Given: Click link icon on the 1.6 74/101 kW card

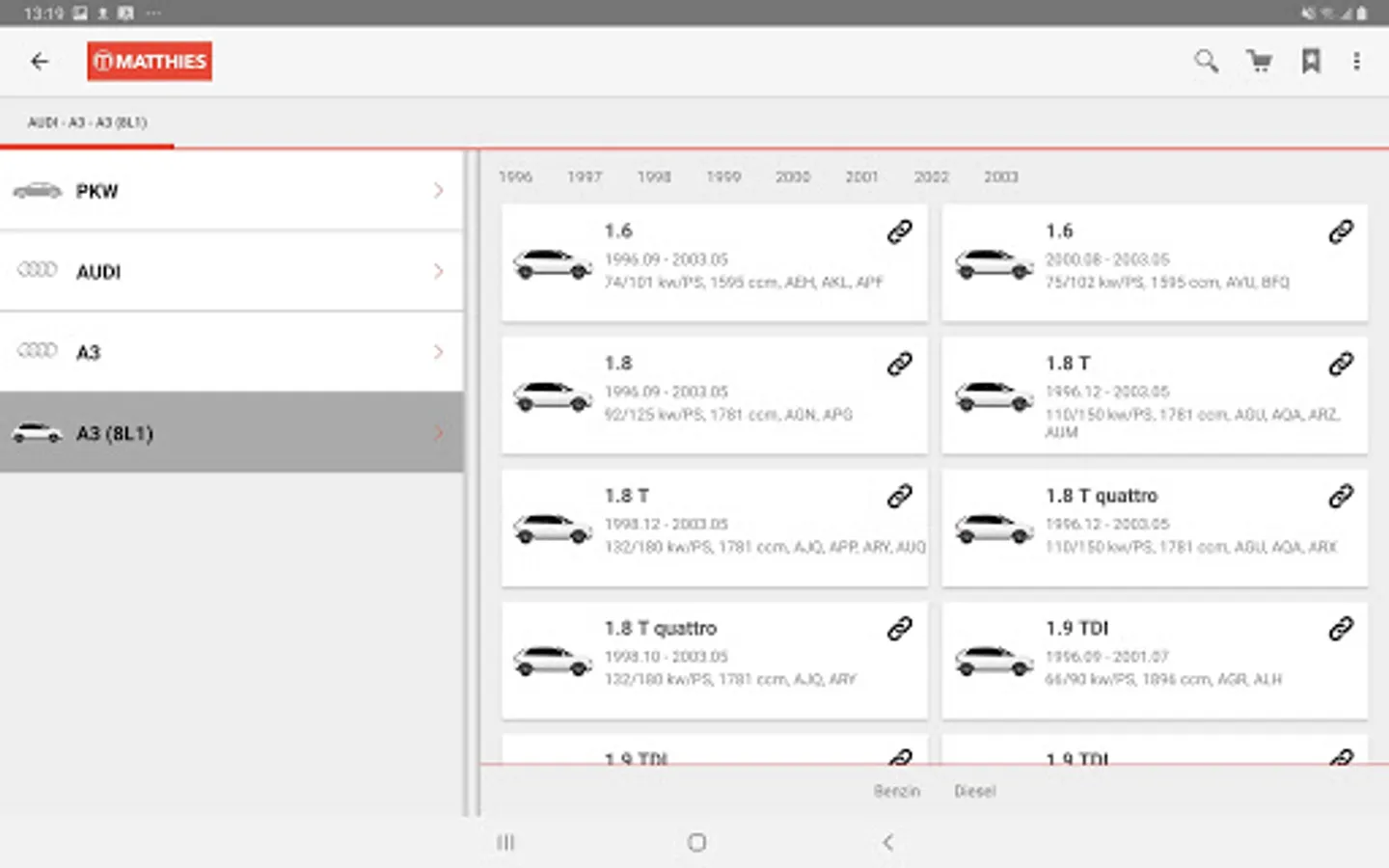Looking at the screenshot, I should (x=899, y=231).
